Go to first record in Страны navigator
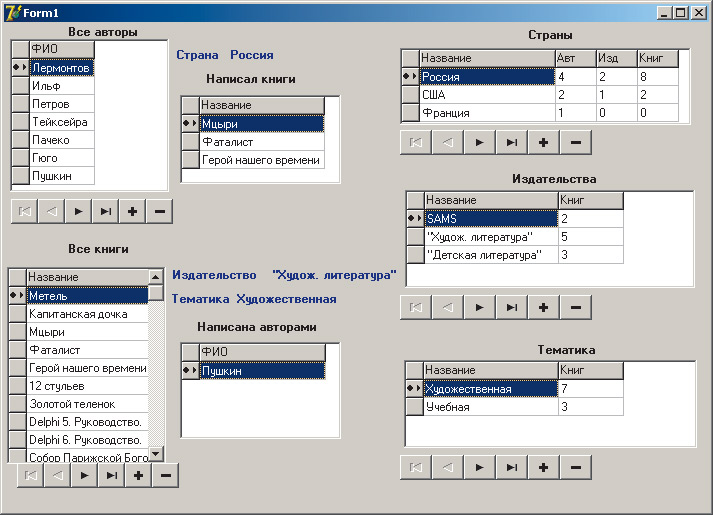713x515 pixels. click(x=416, y=143)
